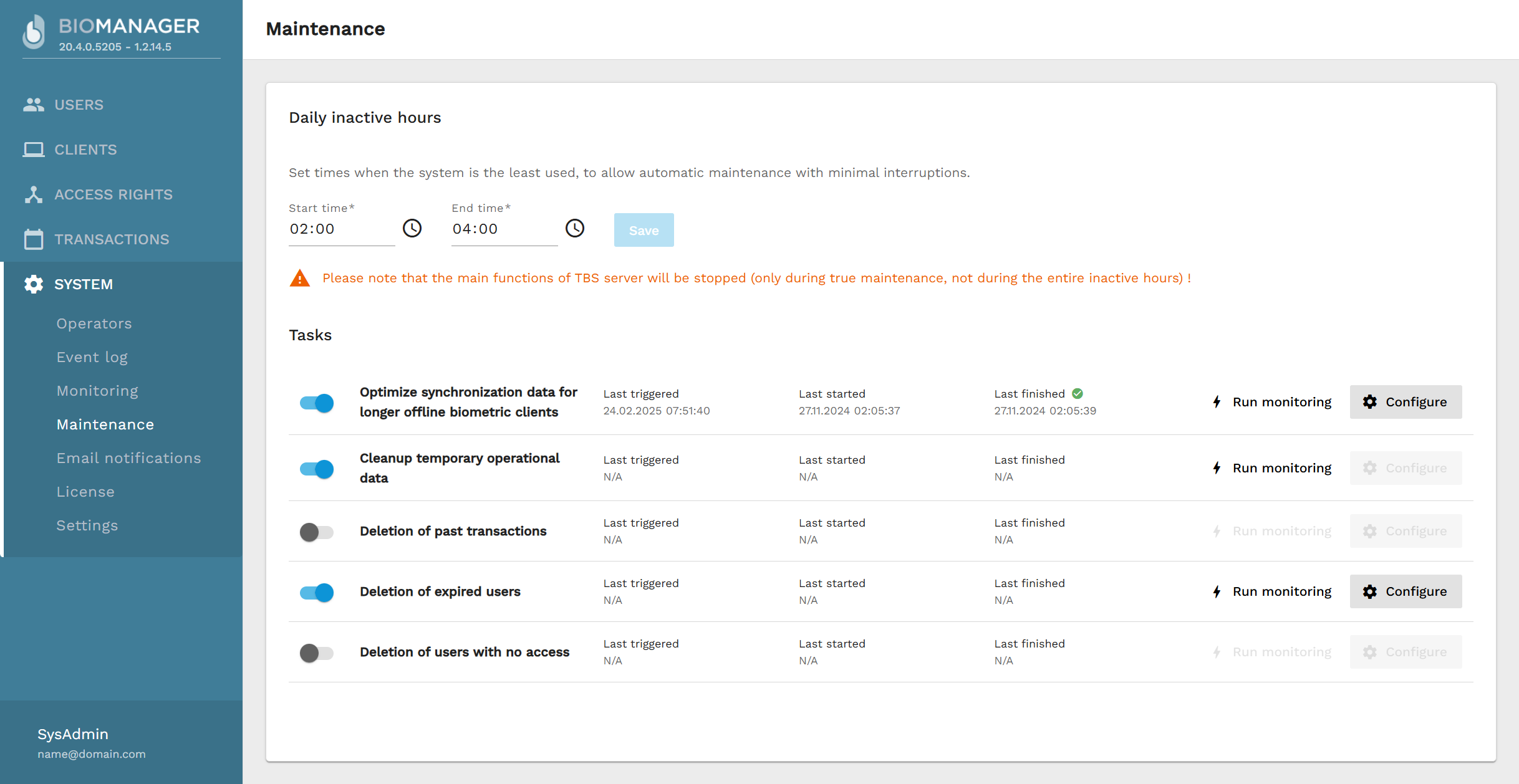The height and width of the screenshot is (784, 1519).
Task: Go to Email notifications page
Action: tap(128, 458)
